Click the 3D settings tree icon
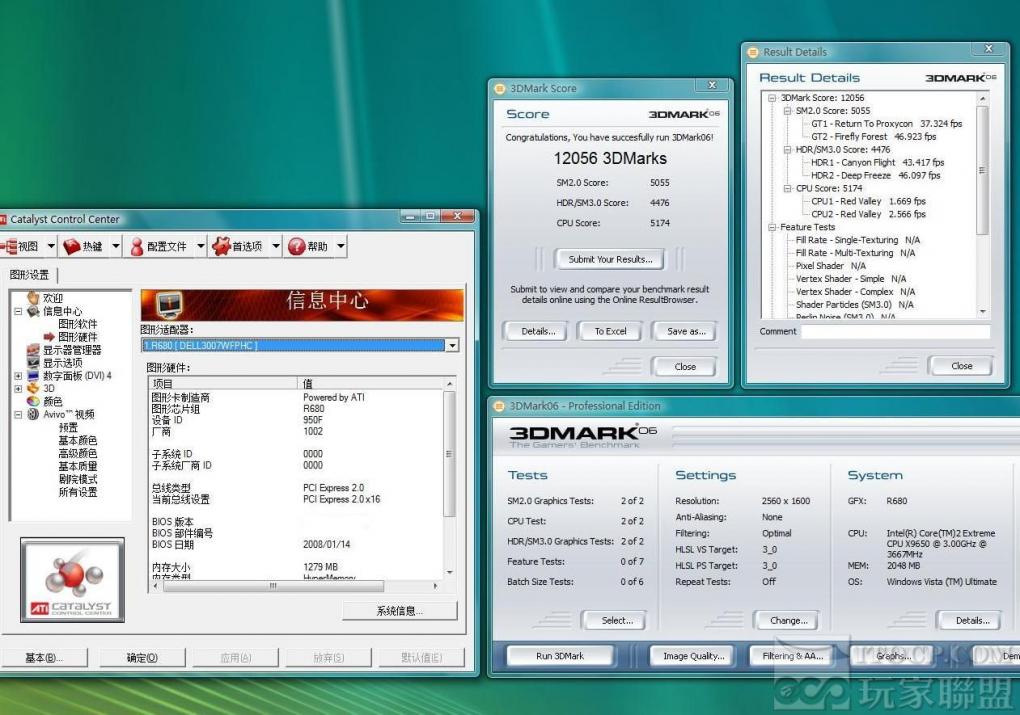 [x=33, y=388]
